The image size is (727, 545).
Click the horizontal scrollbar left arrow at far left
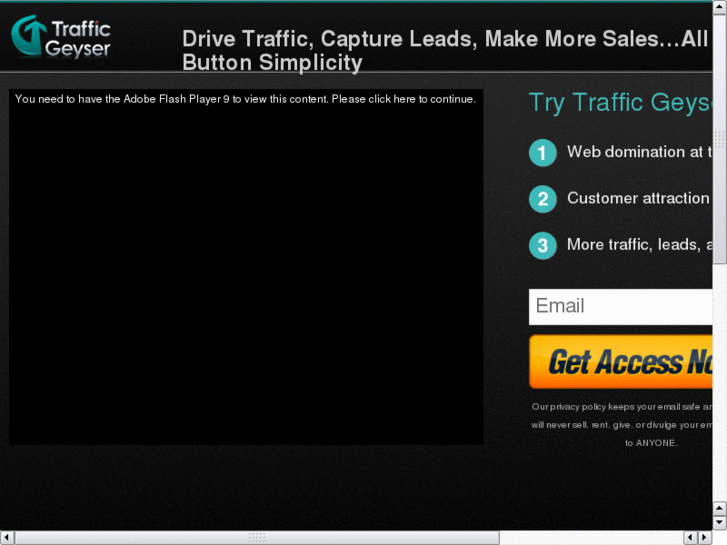(7, 538)
